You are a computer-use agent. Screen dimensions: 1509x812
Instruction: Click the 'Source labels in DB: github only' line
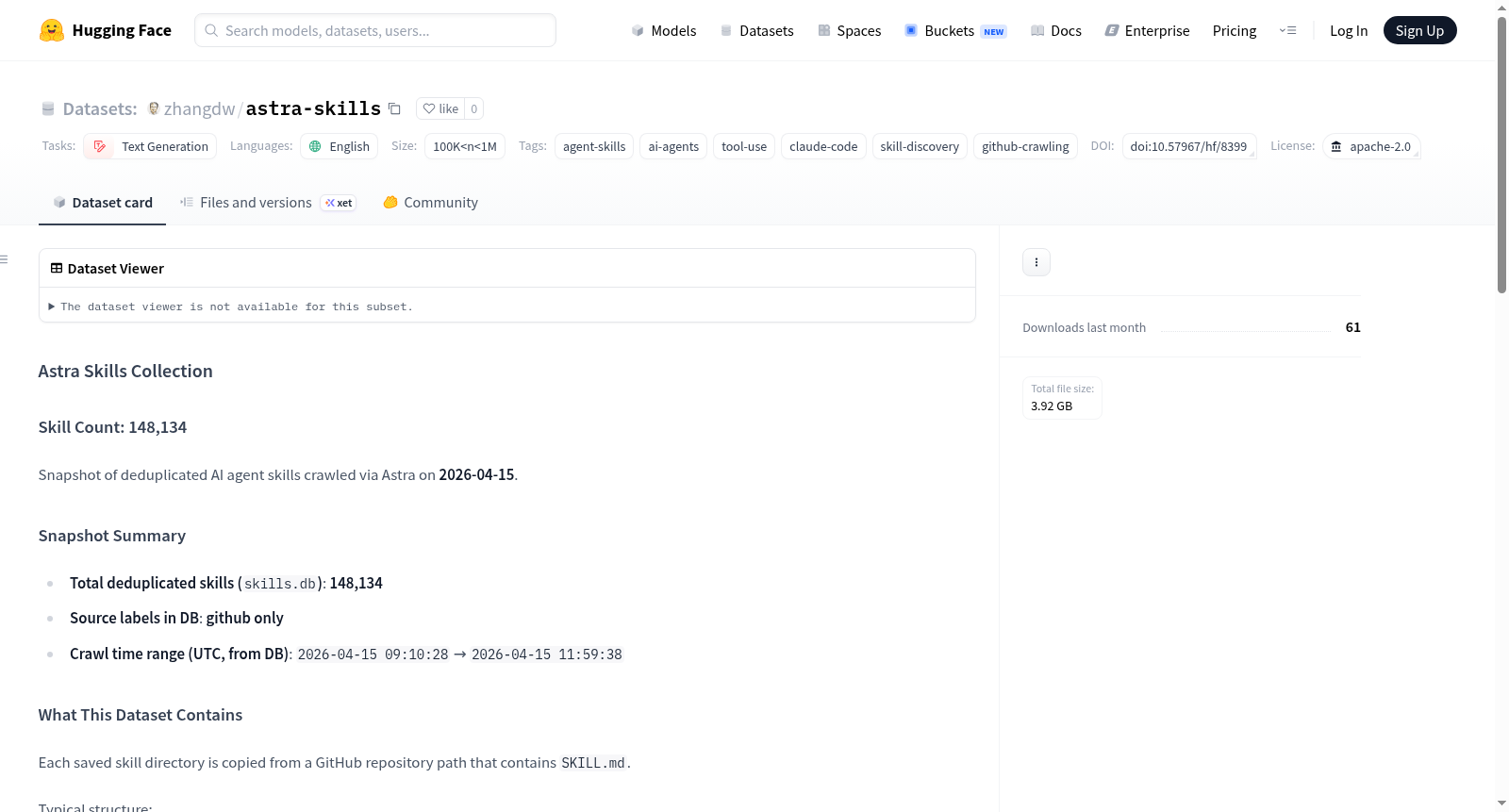click(176, 618)
